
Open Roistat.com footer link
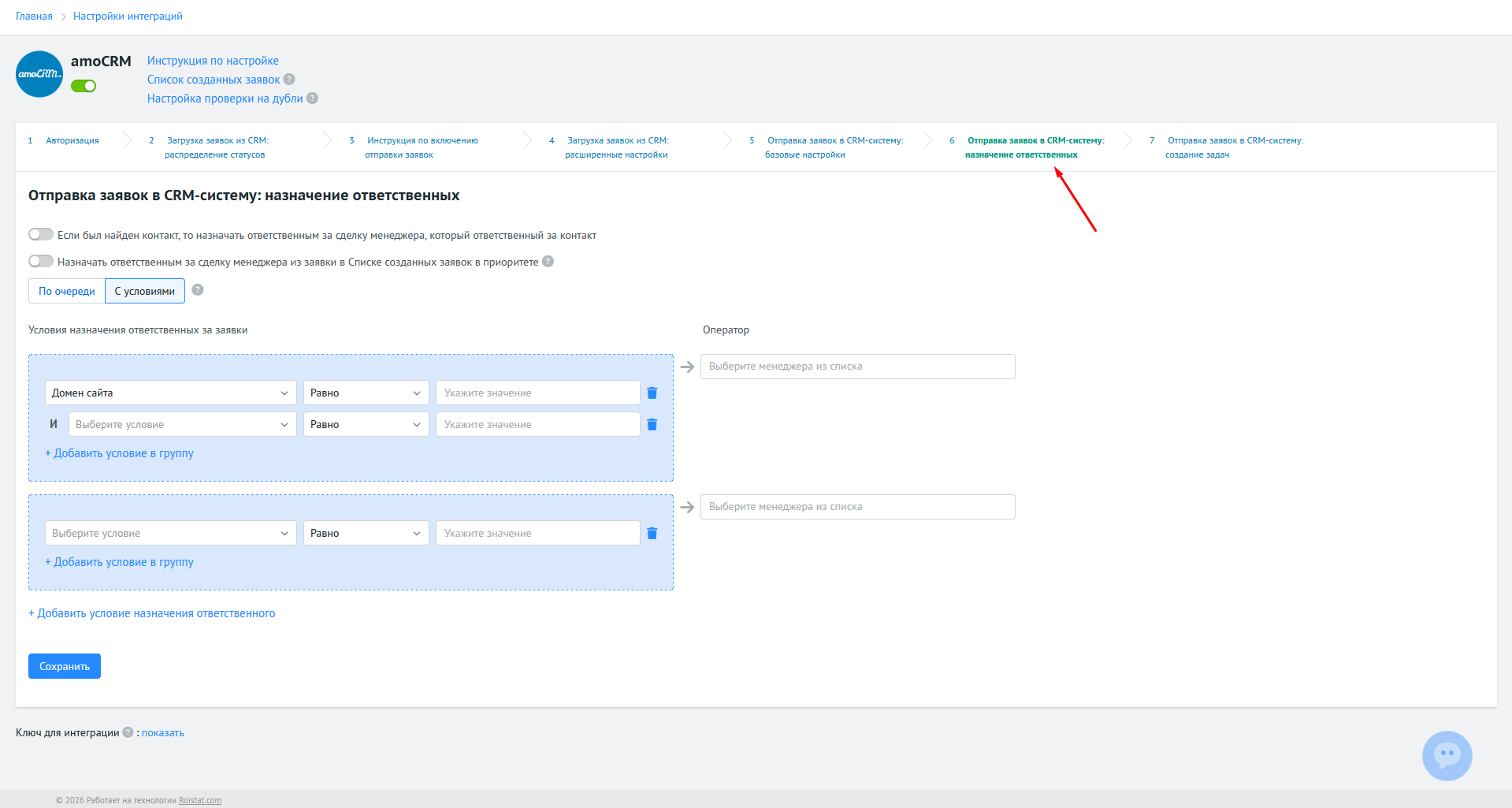coord(200,800)
